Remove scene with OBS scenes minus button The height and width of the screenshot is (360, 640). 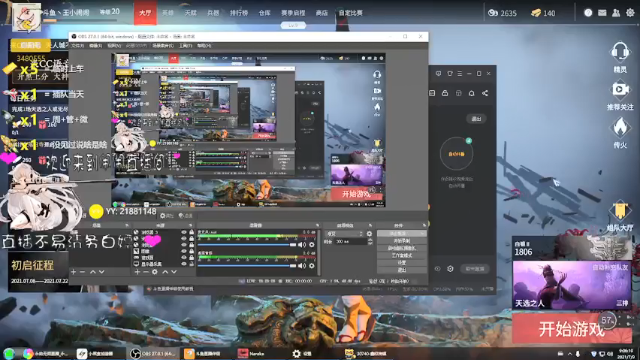(82, 271)
